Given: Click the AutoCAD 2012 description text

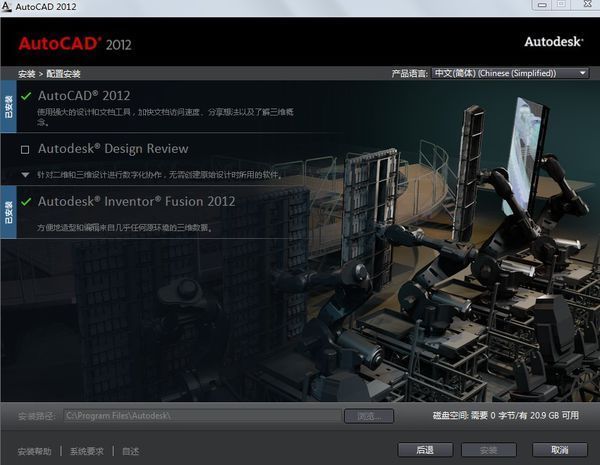Looking at the screenshot, I should [x=165, y=117].
